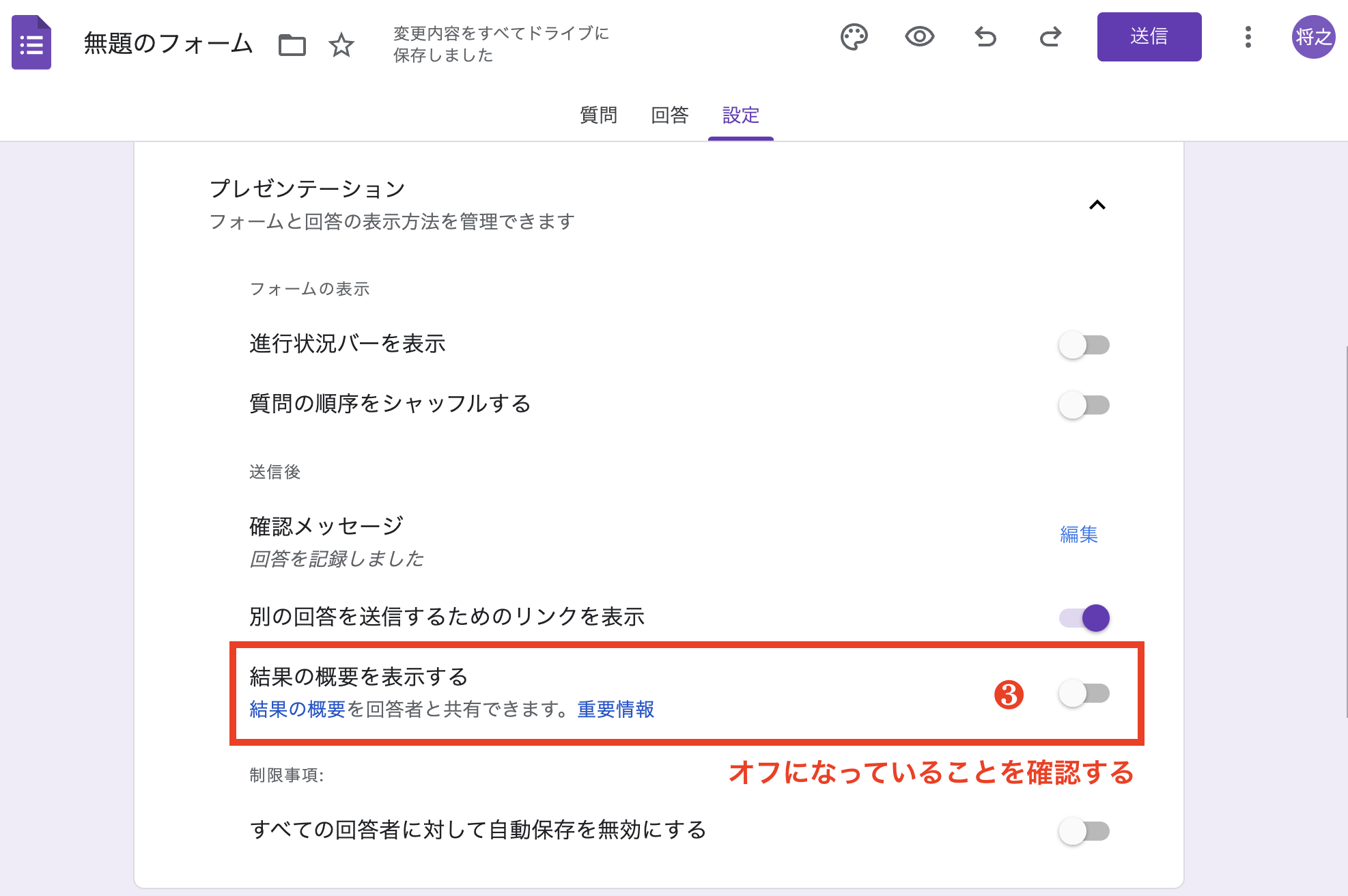Screen dimensions: 1348x896
Task: Click the folder icon to move the form
Action: (x=292, y=45)
